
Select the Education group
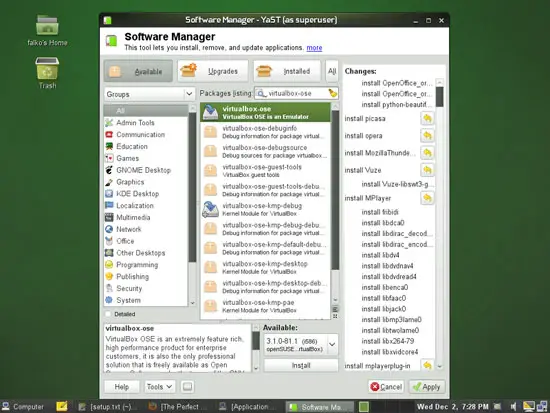tap(146, 146)
